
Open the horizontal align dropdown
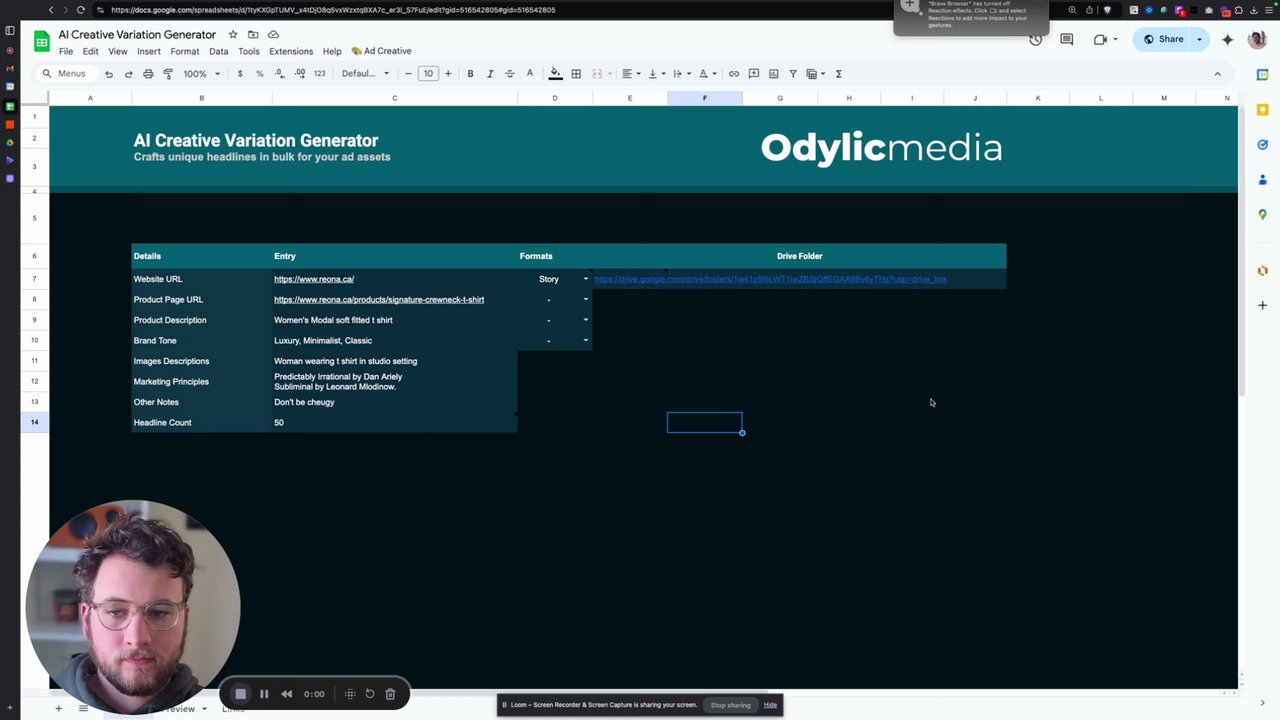(630, 74)
